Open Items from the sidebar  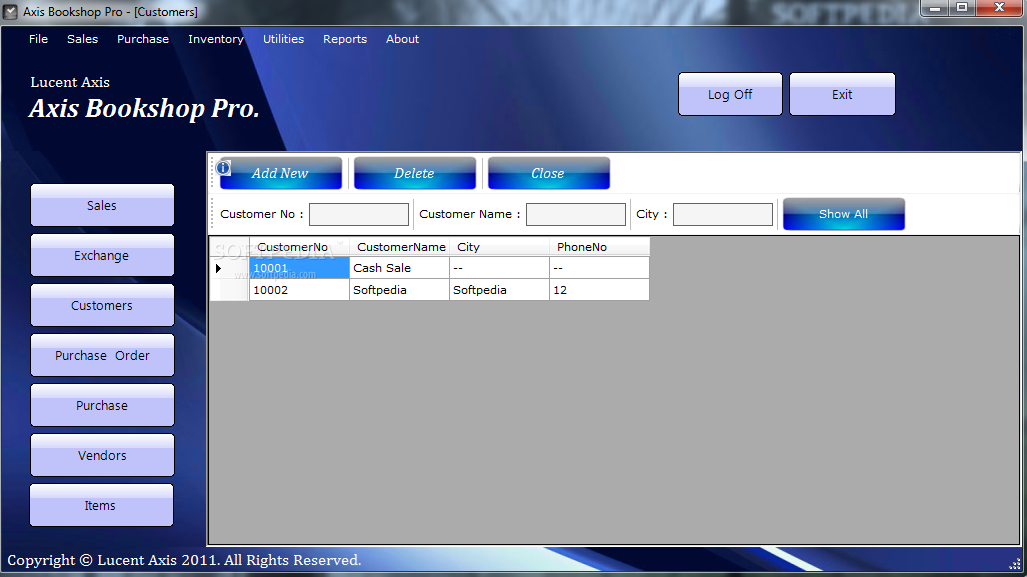pos(102,505)
